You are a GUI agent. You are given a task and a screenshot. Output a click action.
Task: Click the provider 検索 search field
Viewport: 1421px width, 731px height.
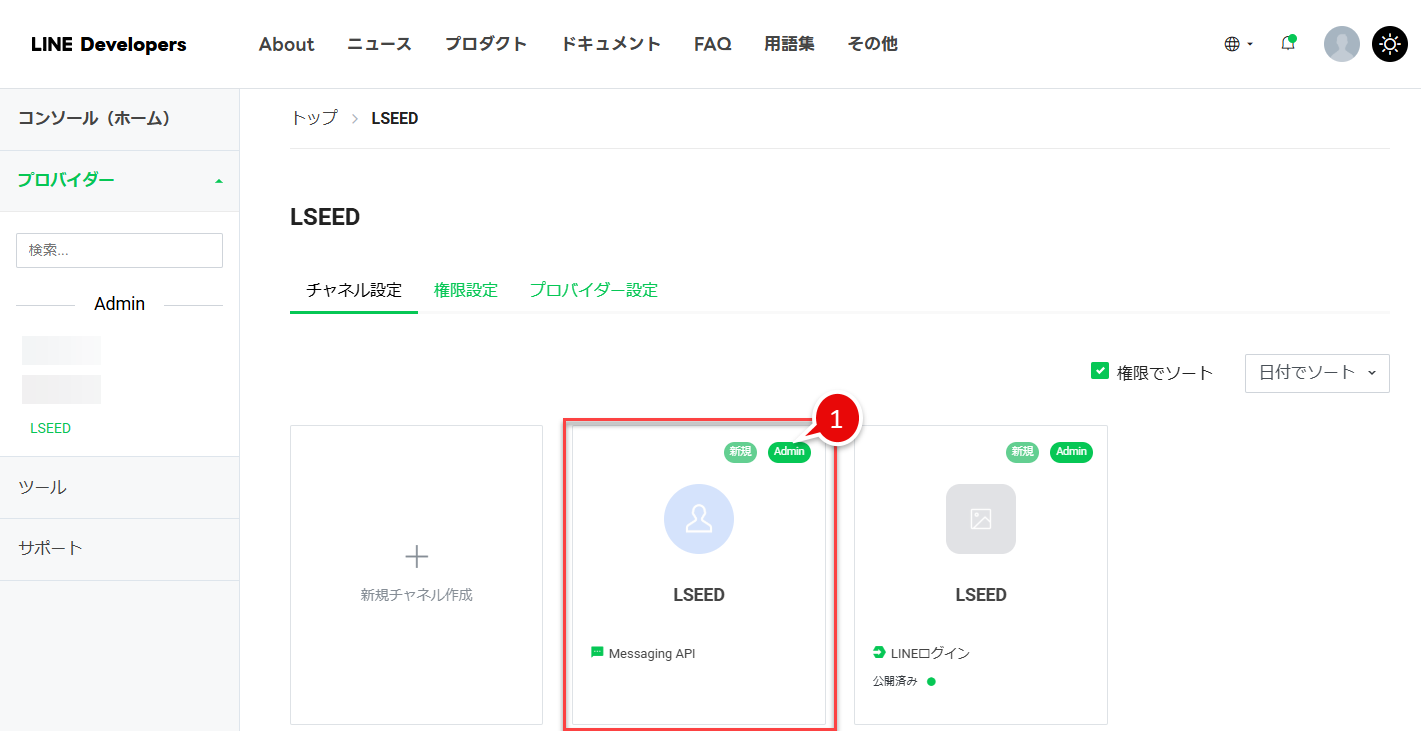119,250
